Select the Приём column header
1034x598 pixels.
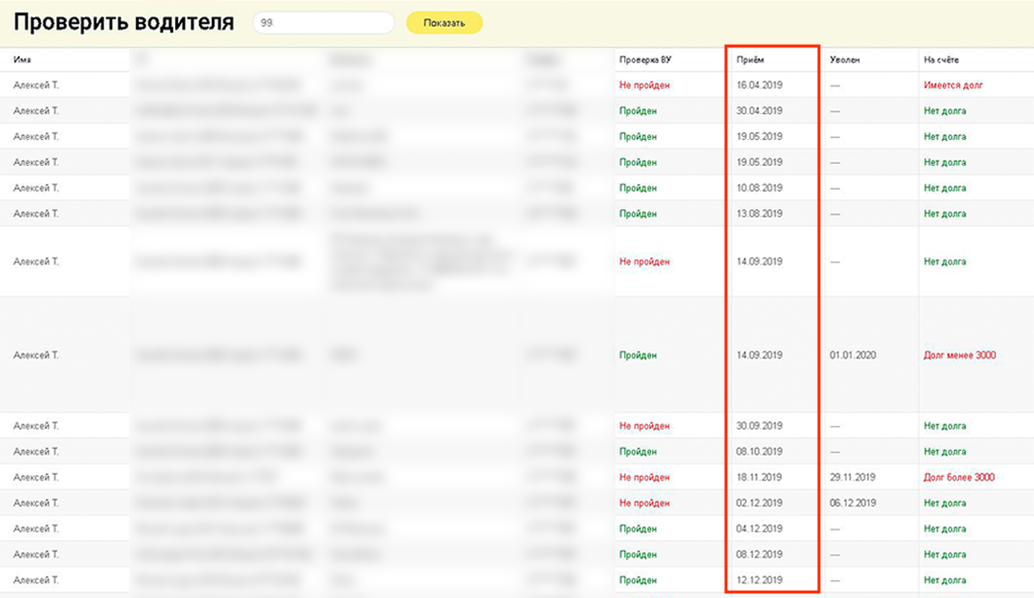pyautogui.click(x=750, y=60)
